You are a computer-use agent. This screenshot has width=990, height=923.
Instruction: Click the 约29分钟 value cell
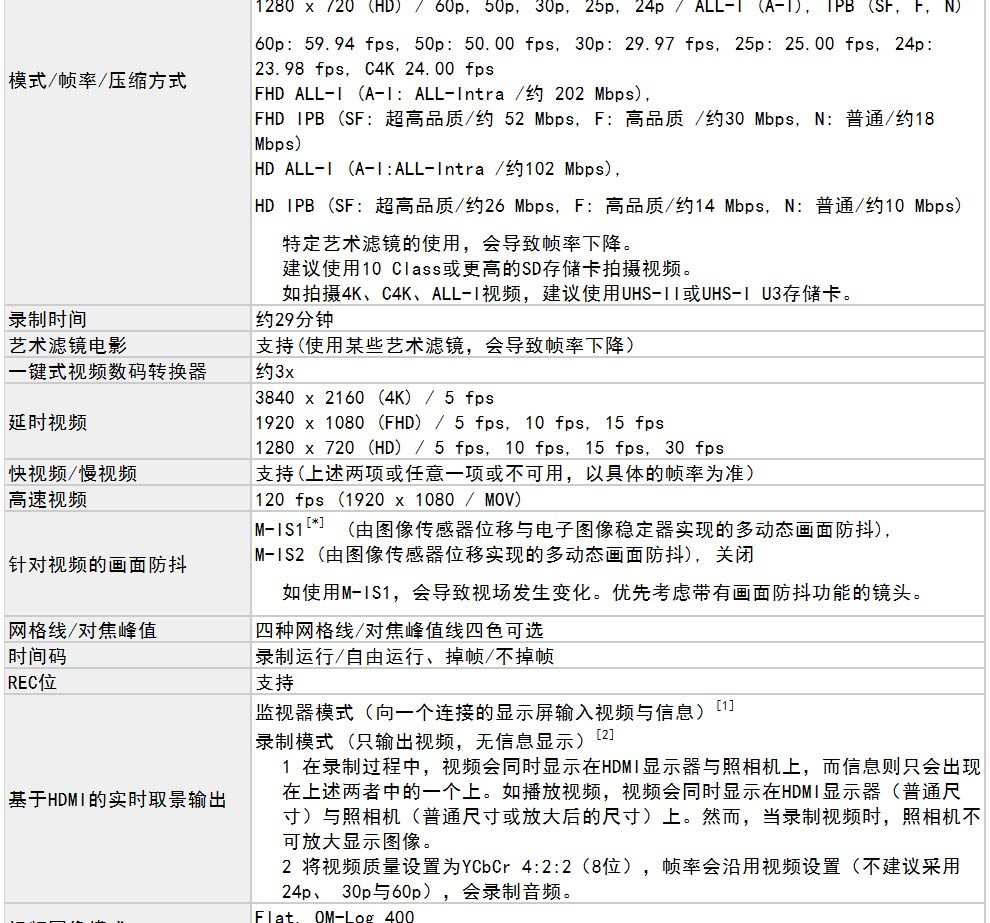[x=294, y=319]
